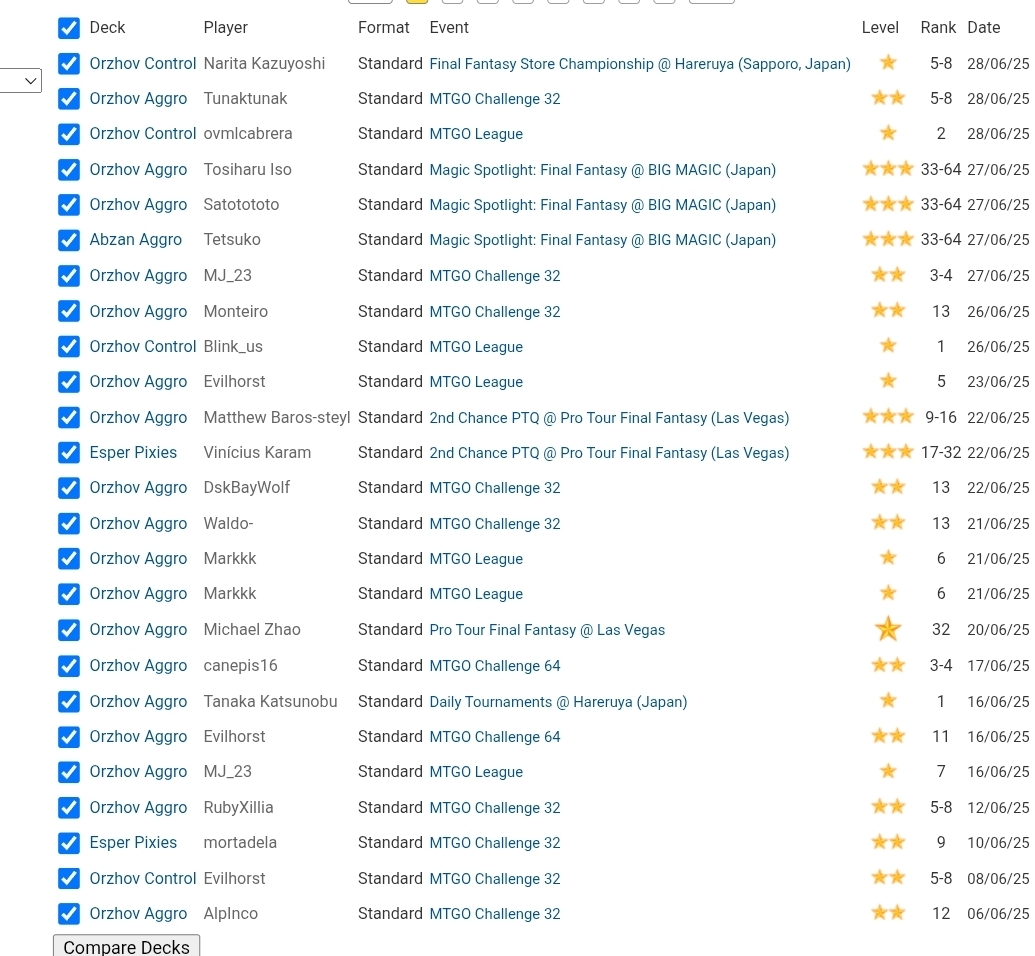Click the three-star icon for Matthew Baros-steyl
The width and height of the screenshot is (1035, 956).
[x=888, y=416]
